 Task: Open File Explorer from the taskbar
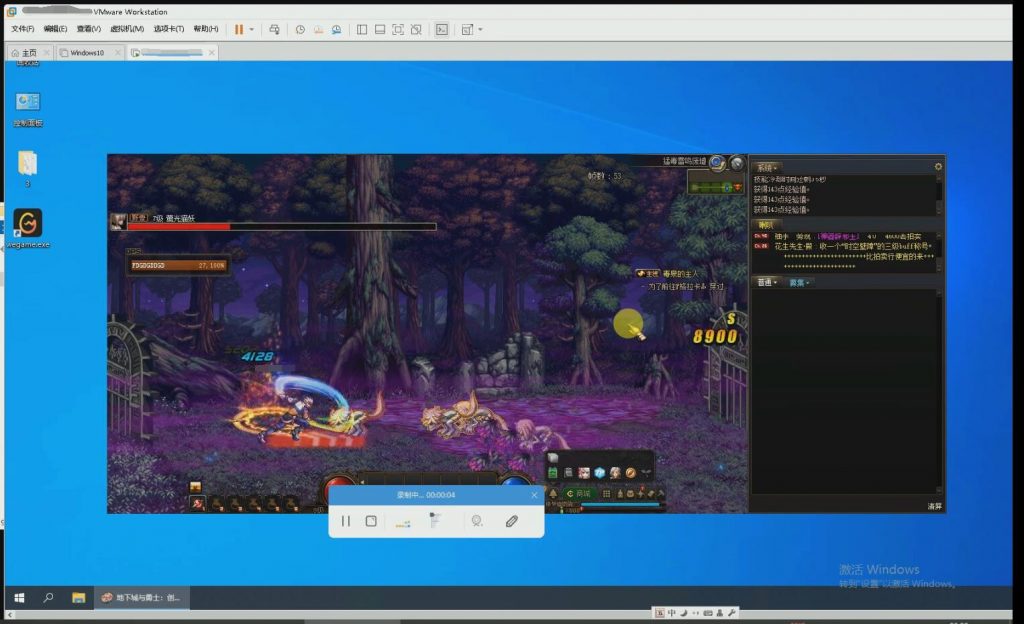78,597
